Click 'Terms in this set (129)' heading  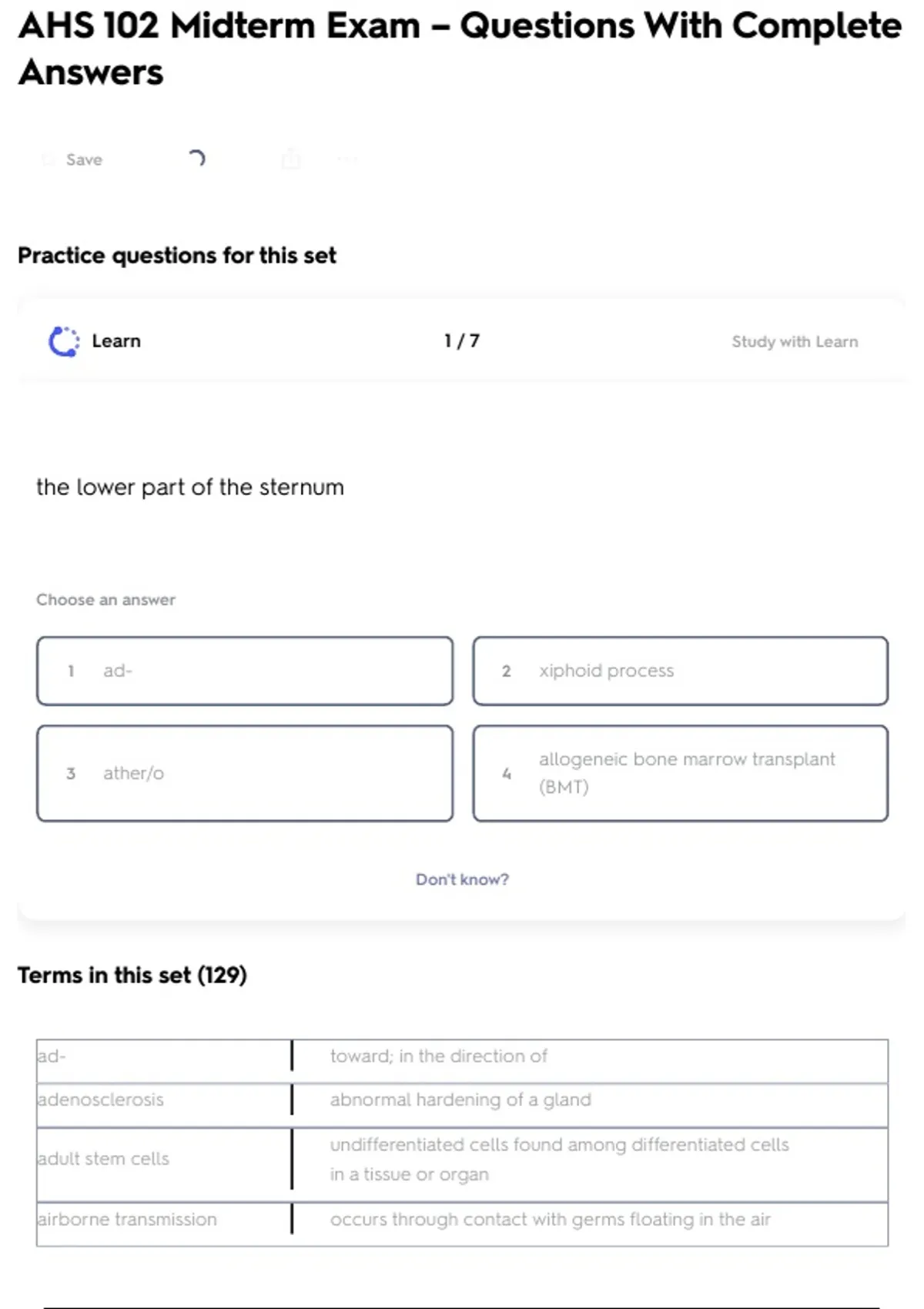click(x=132, y=975)
